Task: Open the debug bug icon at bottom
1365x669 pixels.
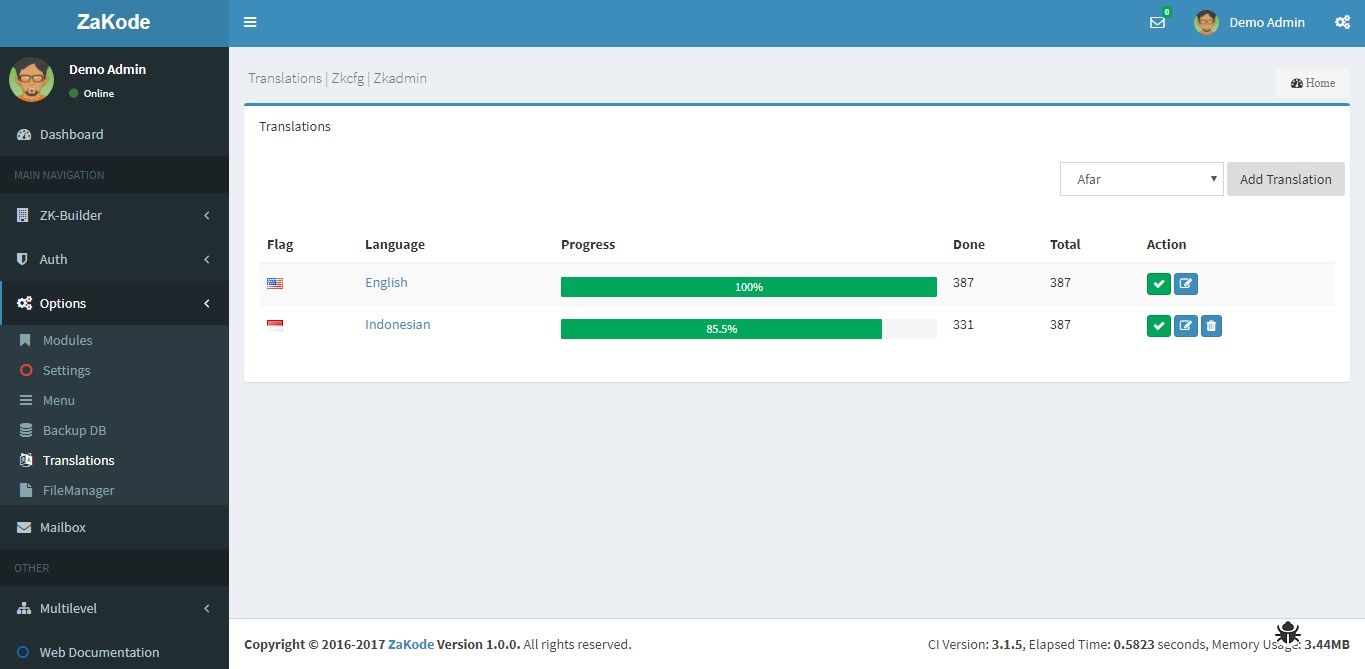Action: tap(1287, 632)
